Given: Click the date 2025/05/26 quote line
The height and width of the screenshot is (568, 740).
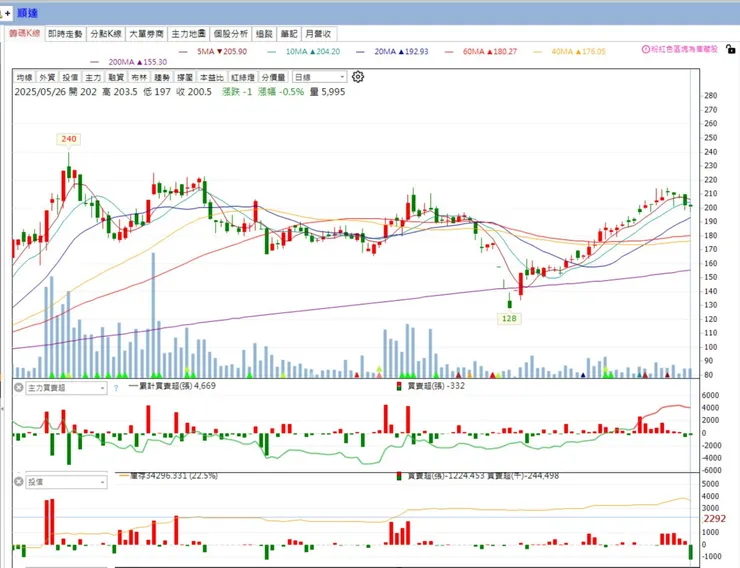Looking at the screenshot, I should (180, 92).
